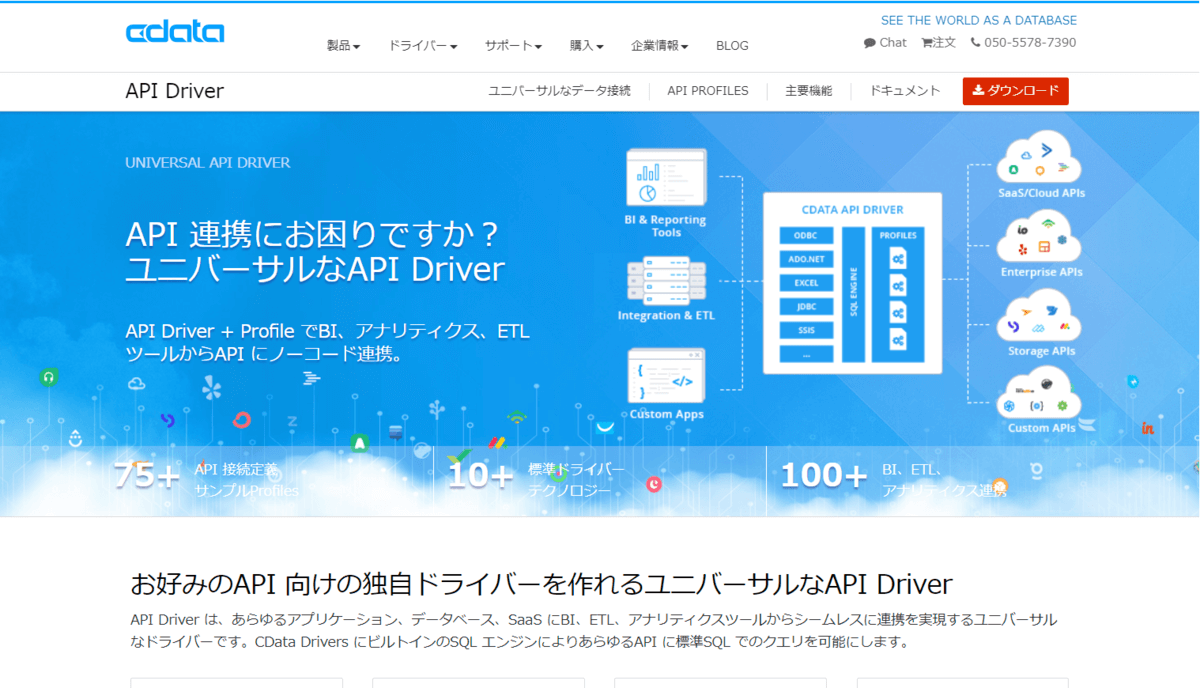Click heading お好みのAPI 向けの独自ドライバー

541,583
